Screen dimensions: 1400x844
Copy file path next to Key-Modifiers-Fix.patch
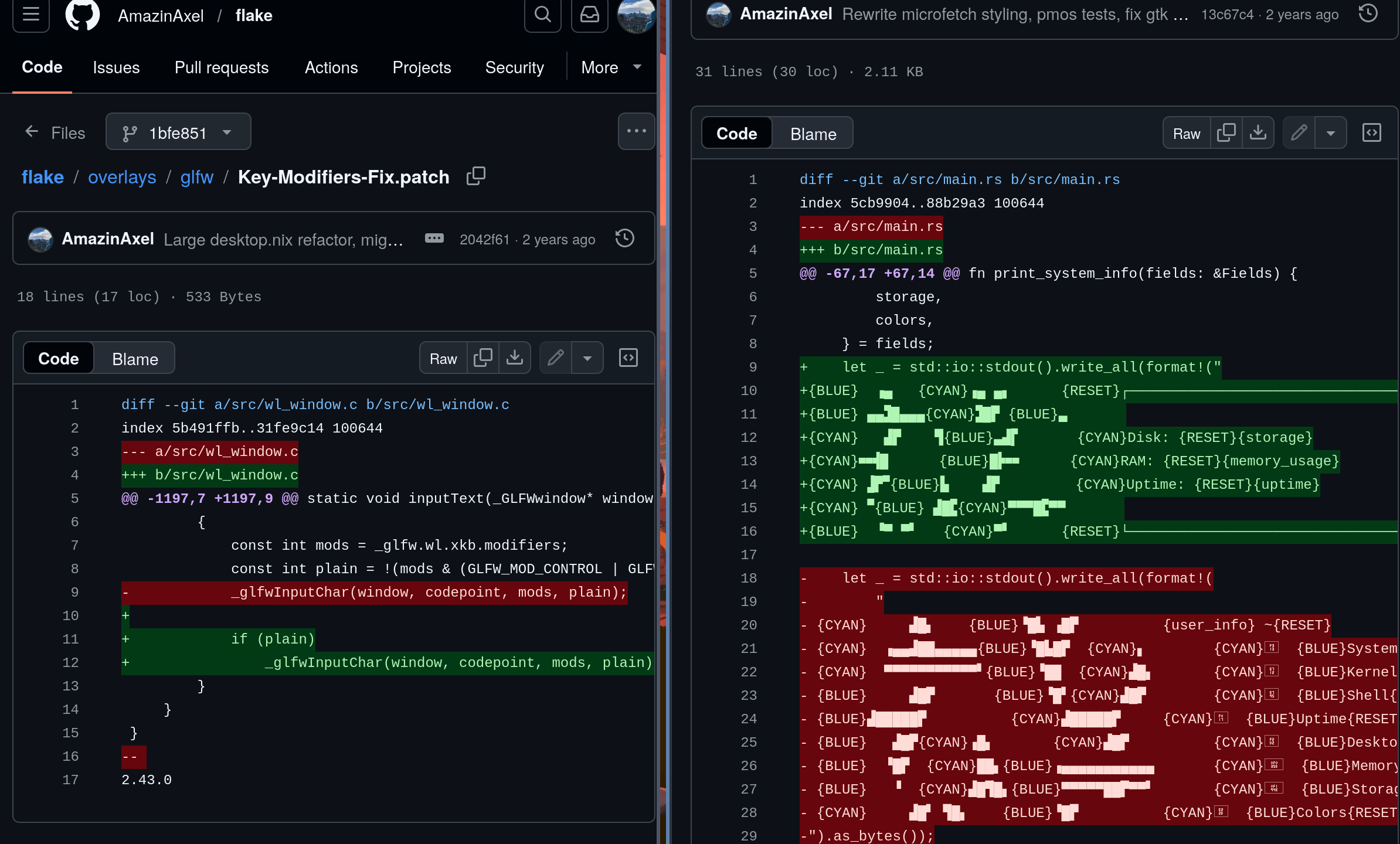coord(476,176)
